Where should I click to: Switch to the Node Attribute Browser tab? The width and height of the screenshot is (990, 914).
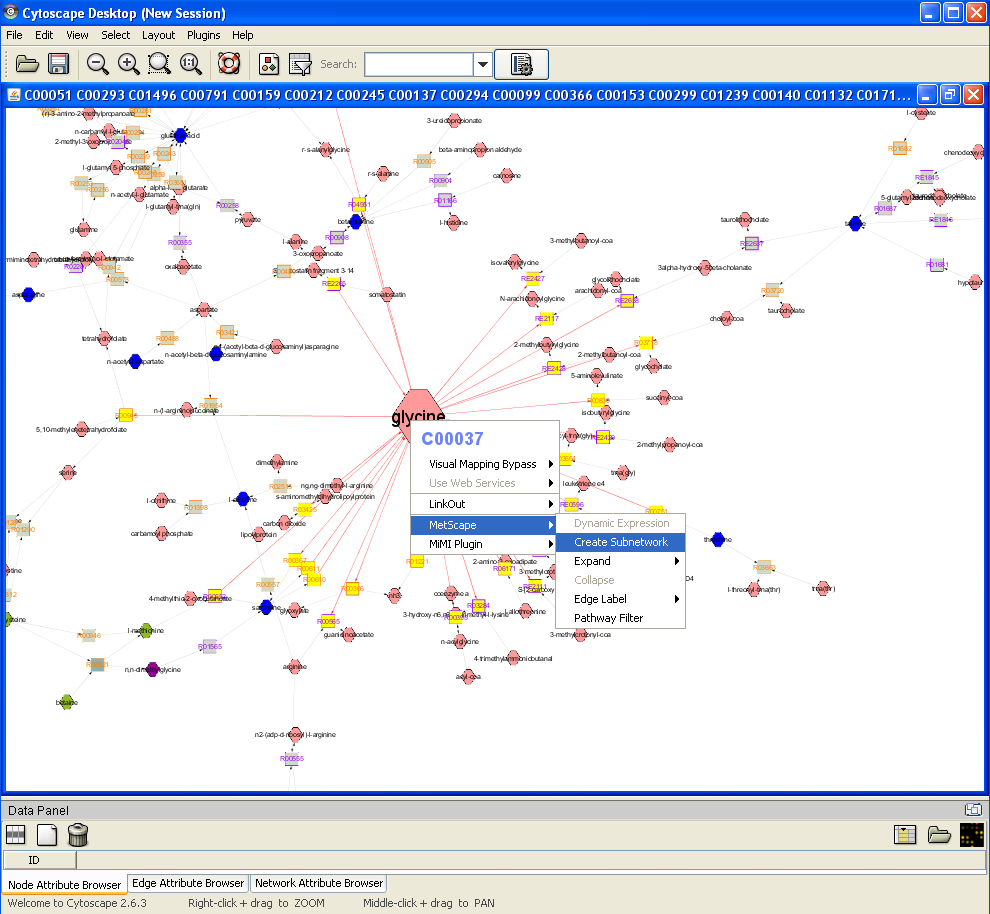point(64,884)
